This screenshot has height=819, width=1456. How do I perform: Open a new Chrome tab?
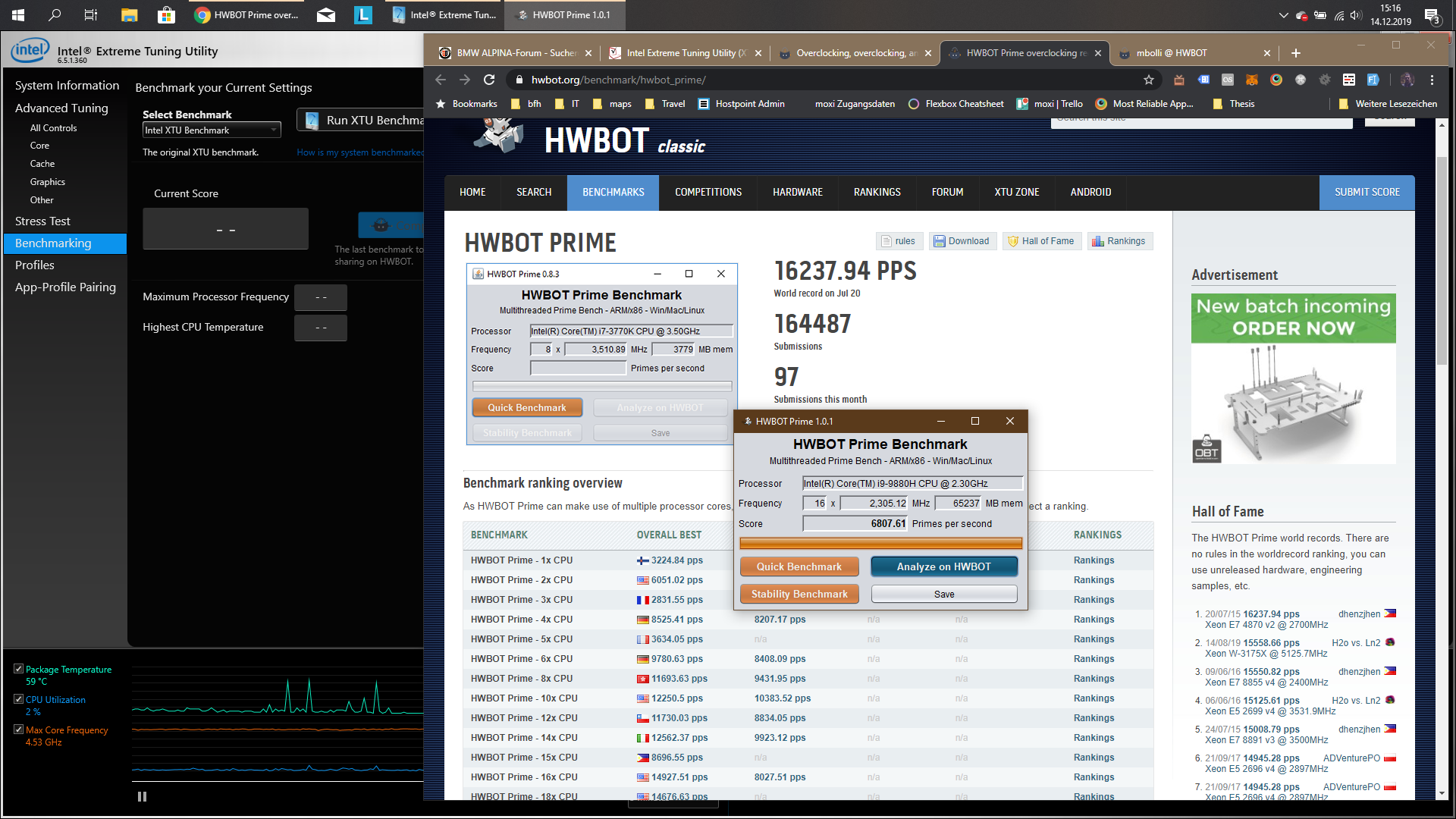click(x=1296, y=53)
